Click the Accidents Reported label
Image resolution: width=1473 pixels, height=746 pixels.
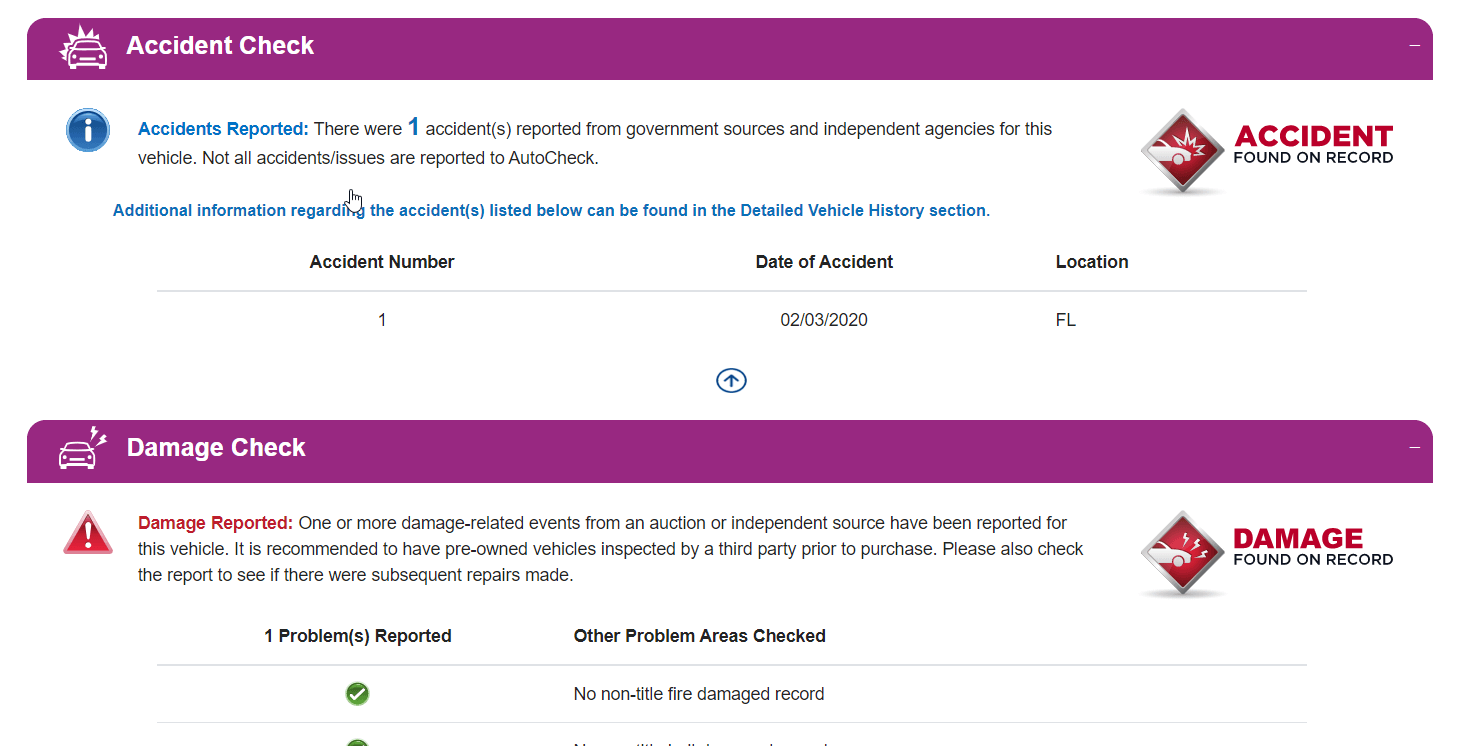coord(223,129)
